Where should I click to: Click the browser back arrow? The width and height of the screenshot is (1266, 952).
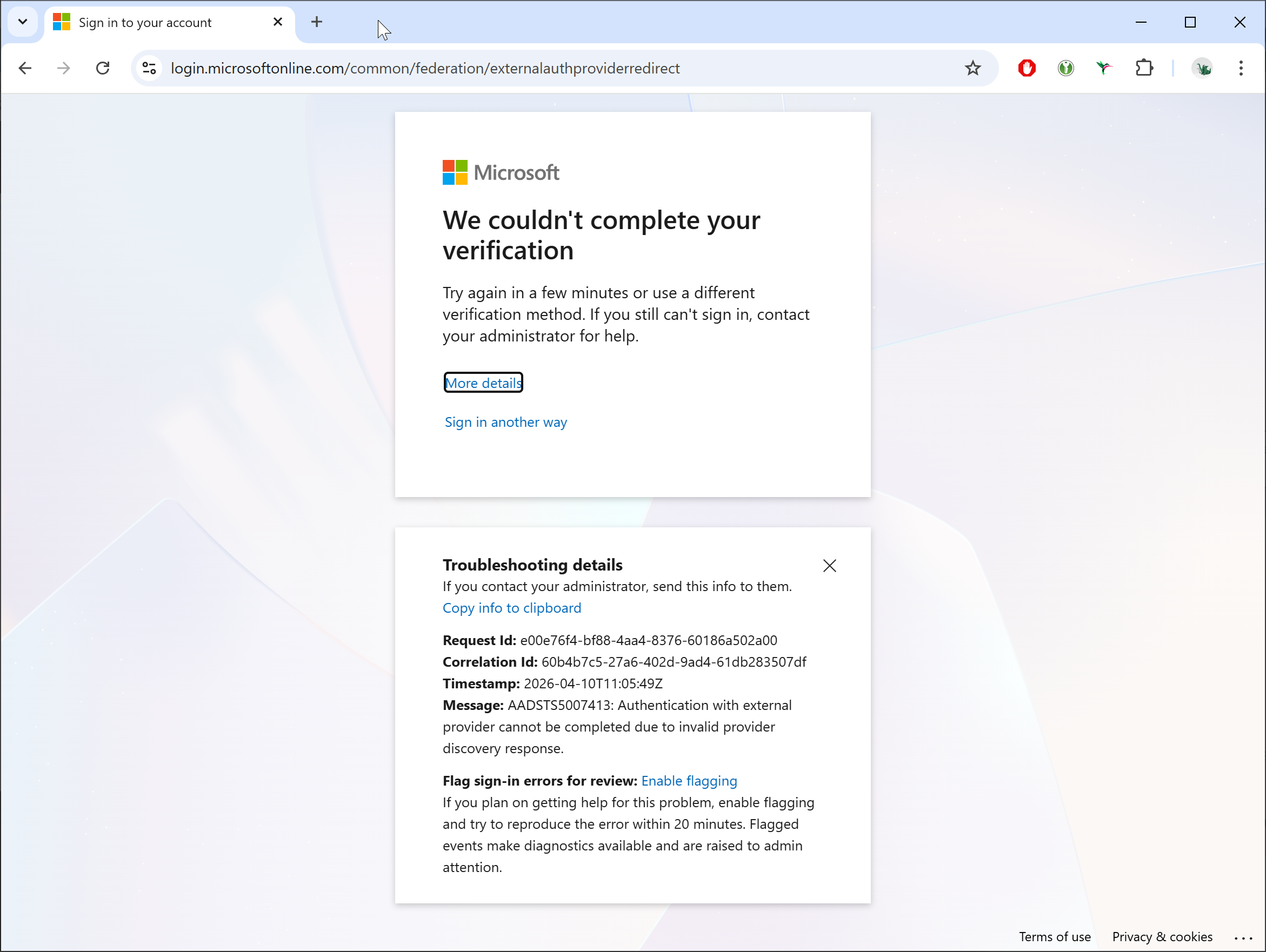[25, 69]
